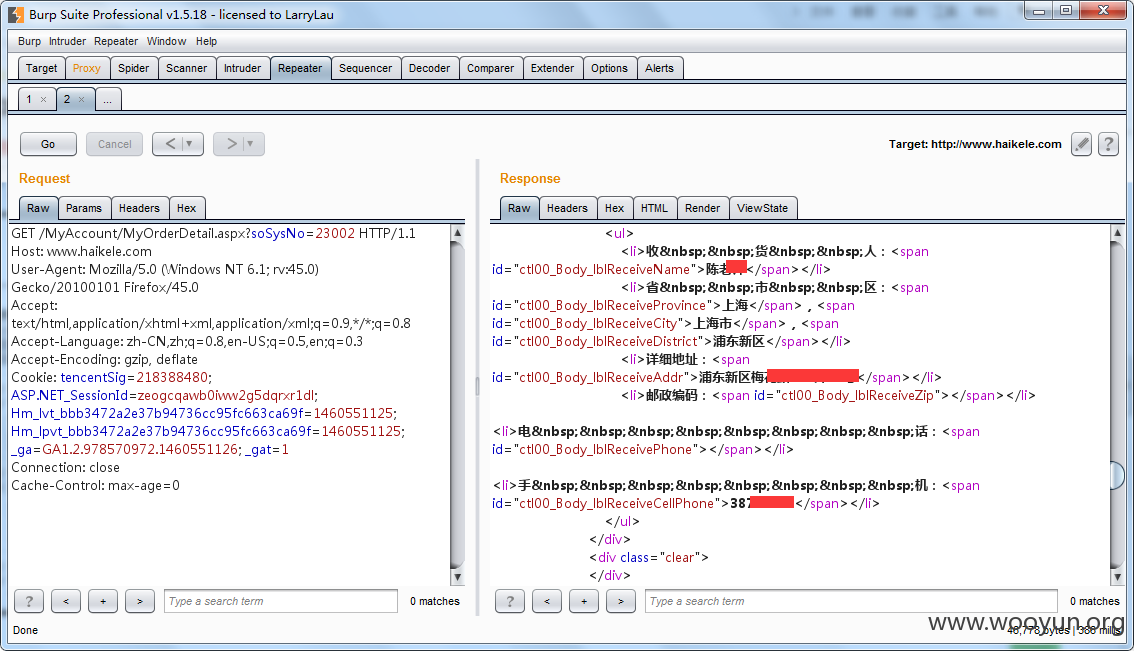
Task: Click the response pane scrollbar up arrow
Action: click(x=1117, y=232)
